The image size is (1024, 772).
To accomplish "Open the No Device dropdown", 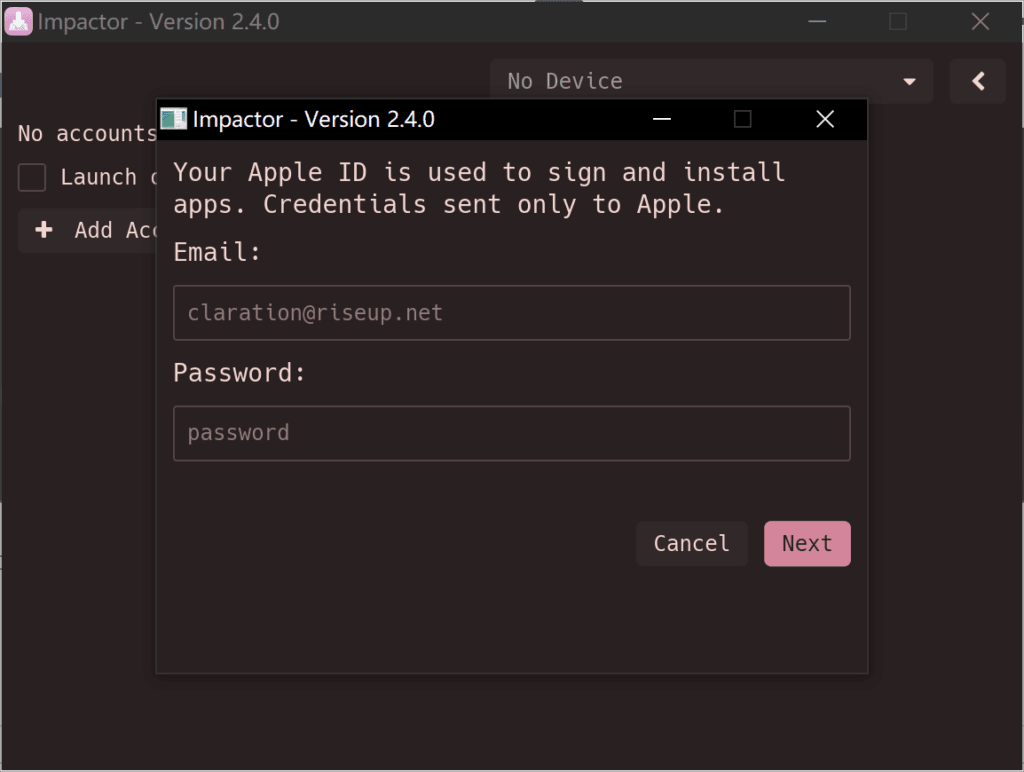I will click(x=711, y=81).
